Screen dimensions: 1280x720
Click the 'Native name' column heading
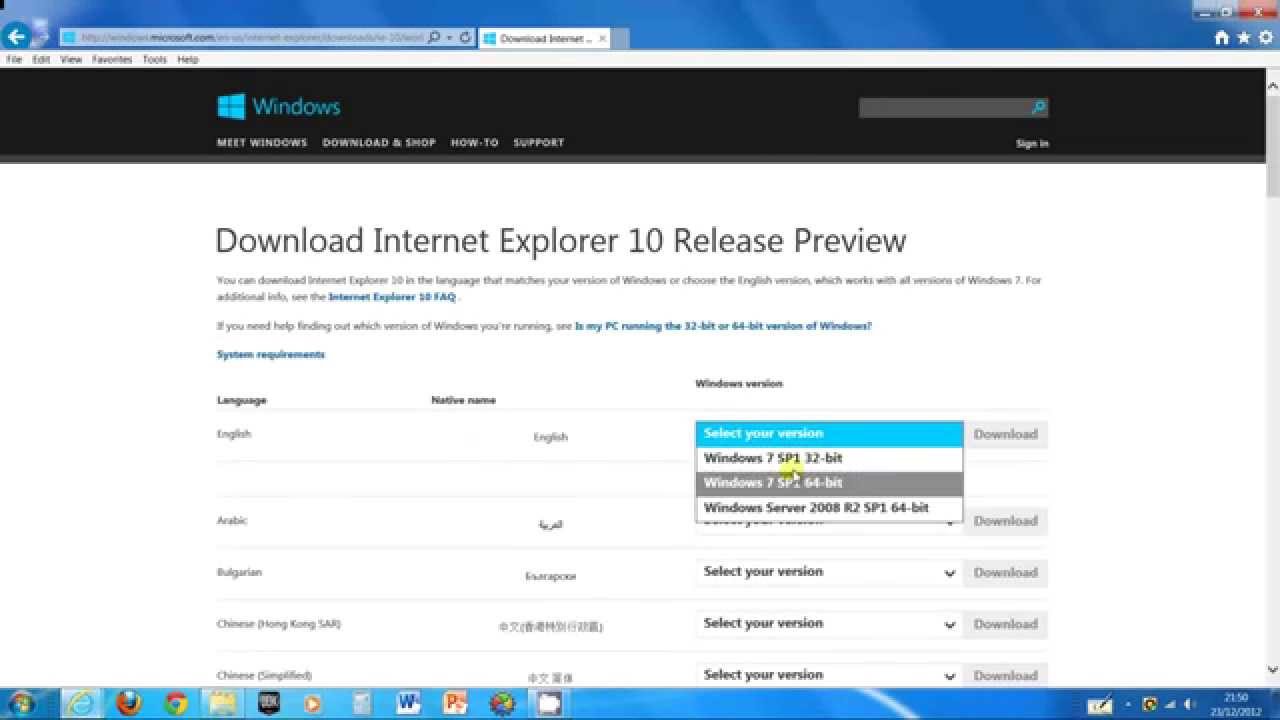tap(463, 400)
